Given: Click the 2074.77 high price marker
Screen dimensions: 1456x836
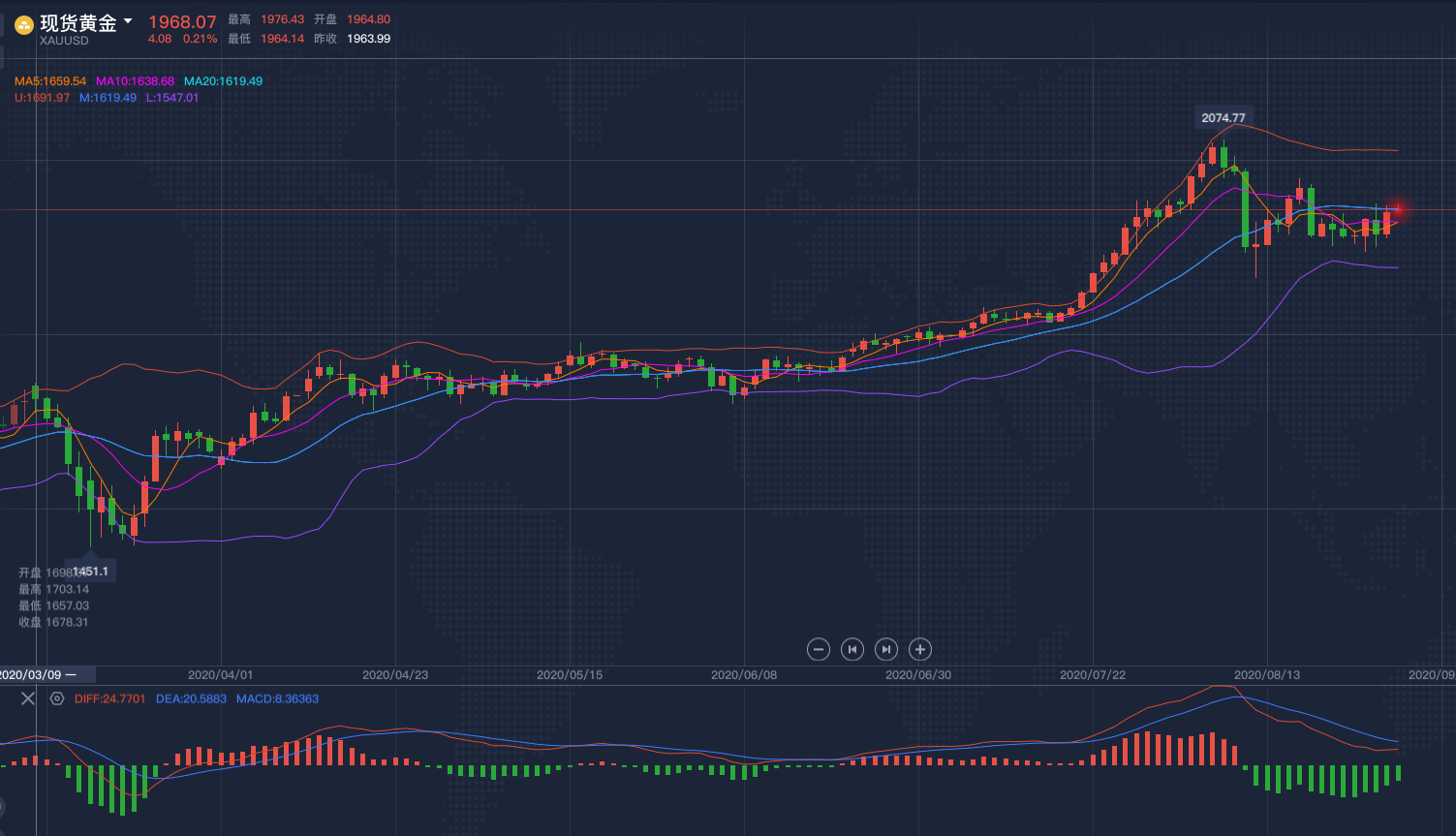Looking at the screenshot, I should click(x=1224, y=118).
